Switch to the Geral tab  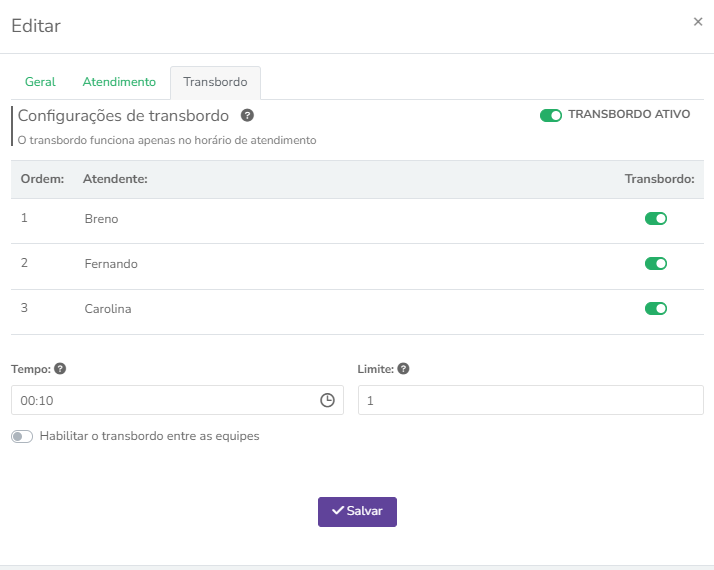tap(40, 82)
